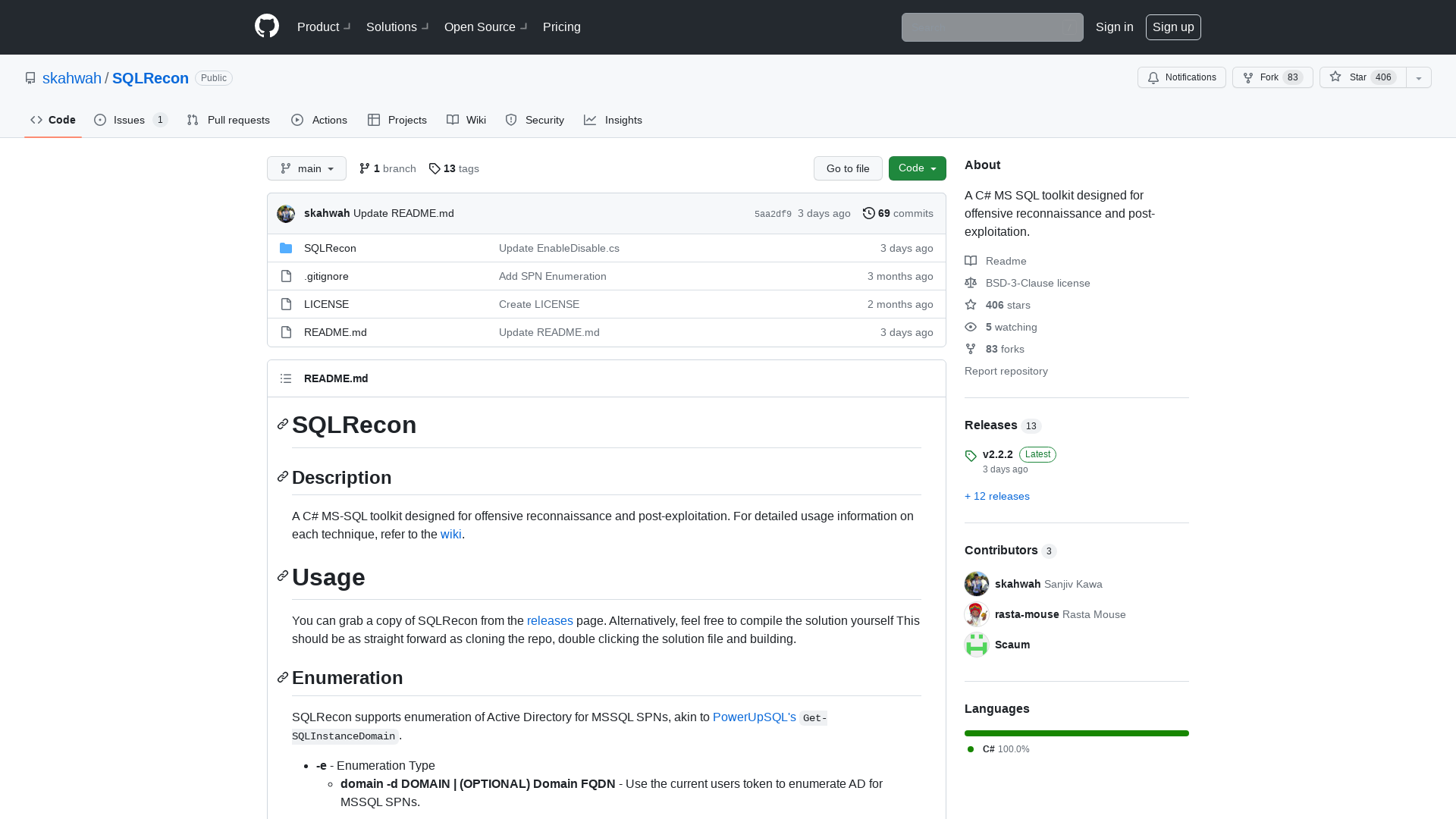The height and width of the screenshot is (819, 1456).
Task: Click the C# 100.0% language entry
Action: (x=998, y=748)
